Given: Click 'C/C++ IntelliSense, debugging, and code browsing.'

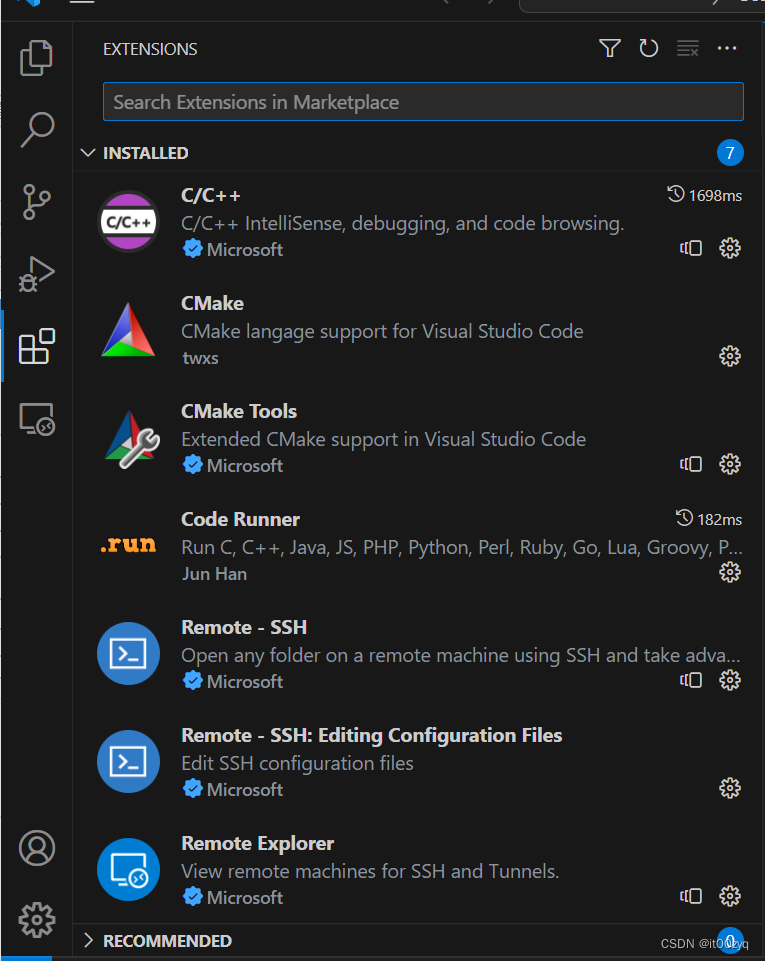Looking at the screenshot, I should [x=403, y=224].
